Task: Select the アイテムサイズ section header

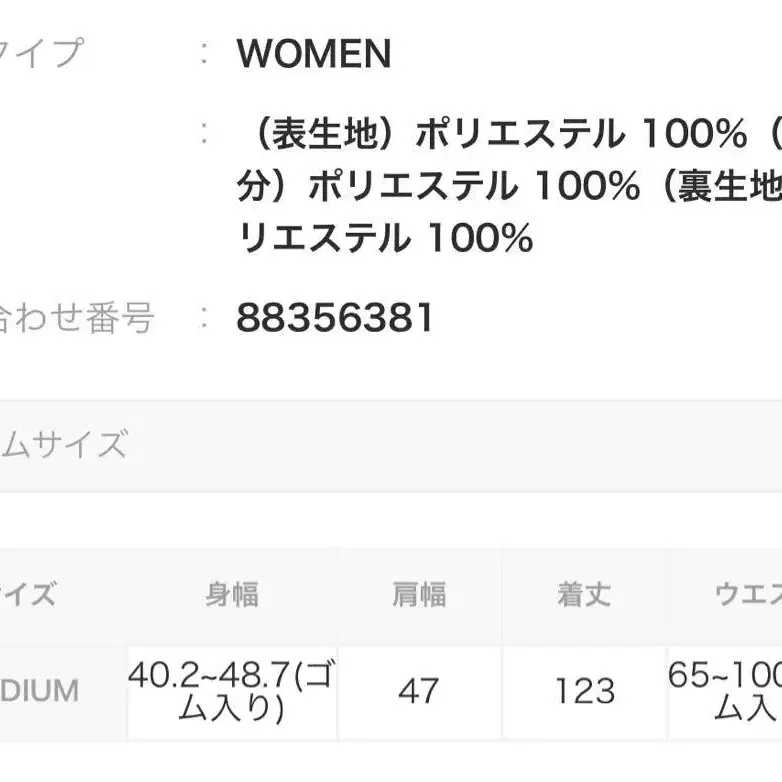Action: pos(64,445)
